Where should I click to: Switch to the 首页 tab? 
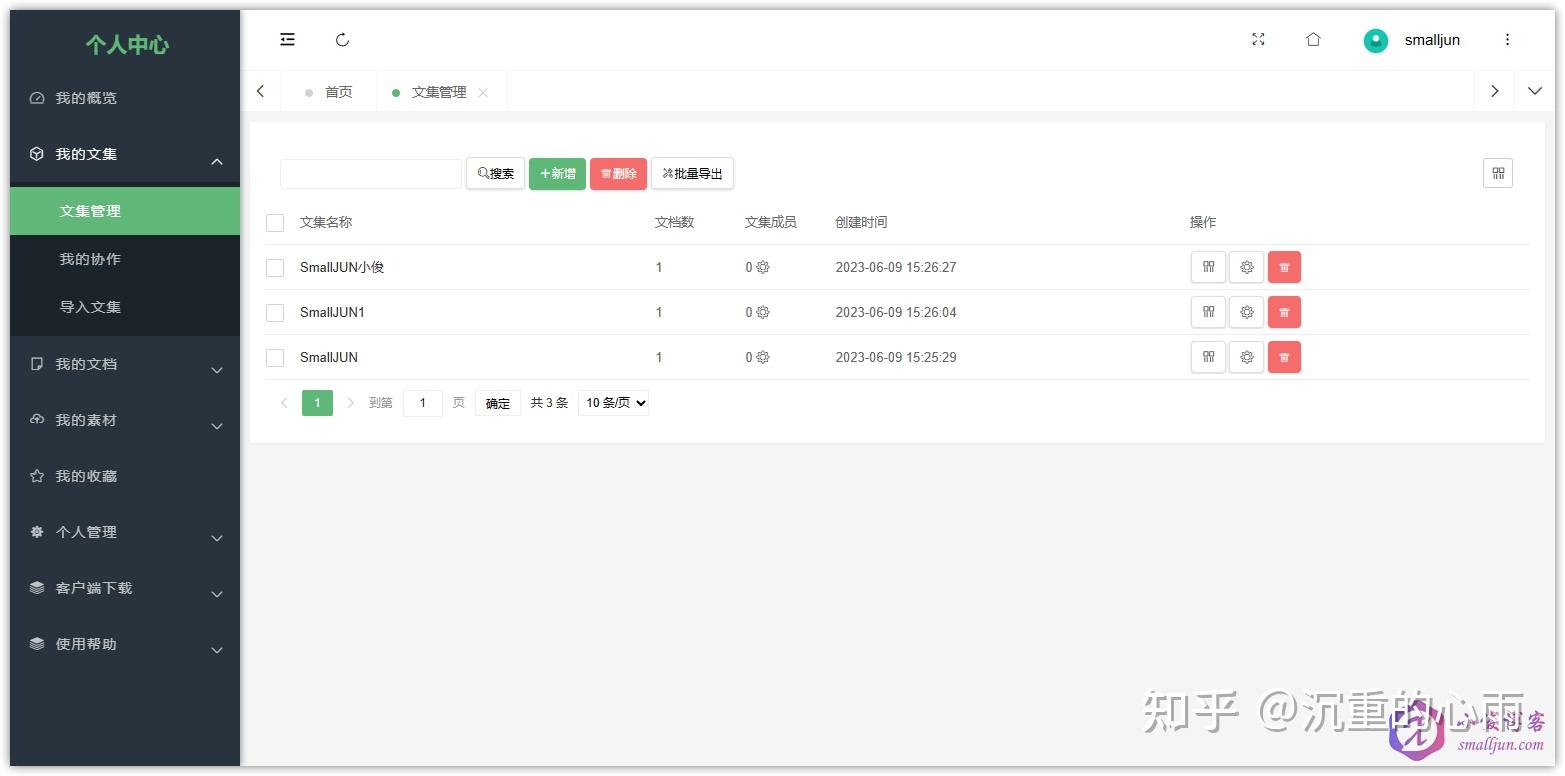point(337,91)
